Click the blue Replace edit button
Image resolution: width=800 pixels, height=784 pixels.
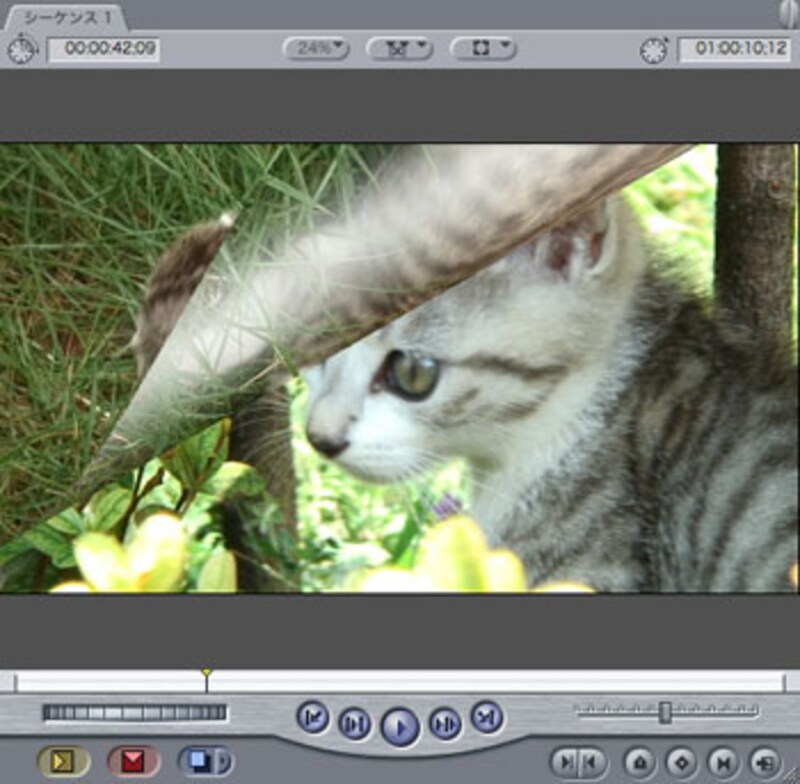[197, 762]
